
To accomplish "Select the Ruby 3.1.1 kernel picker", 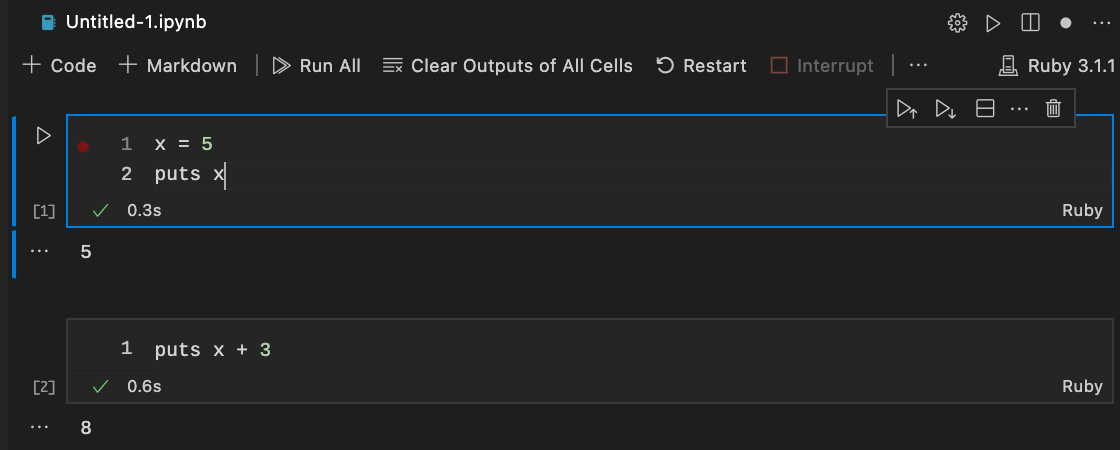I will point(1057,66).
